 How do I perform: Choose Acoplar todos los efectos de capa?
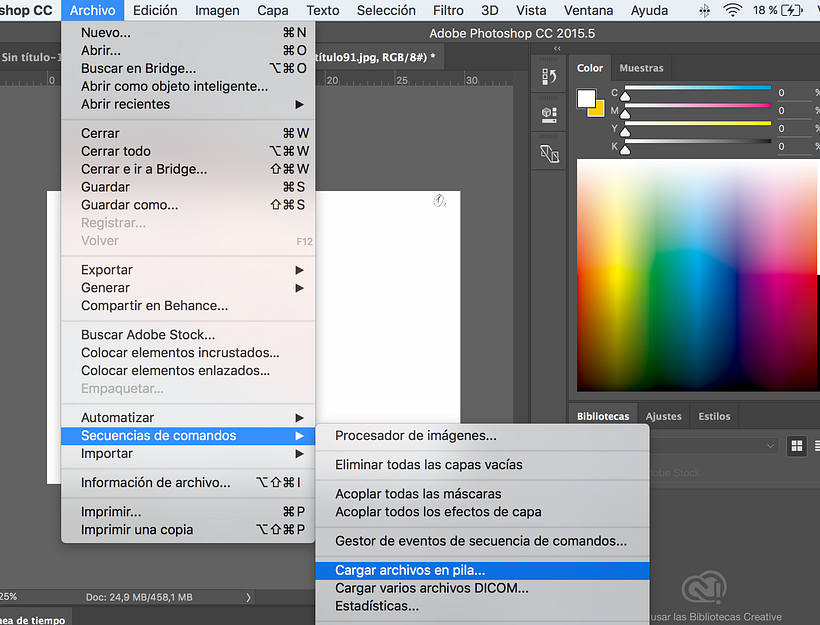coord(482,512)
